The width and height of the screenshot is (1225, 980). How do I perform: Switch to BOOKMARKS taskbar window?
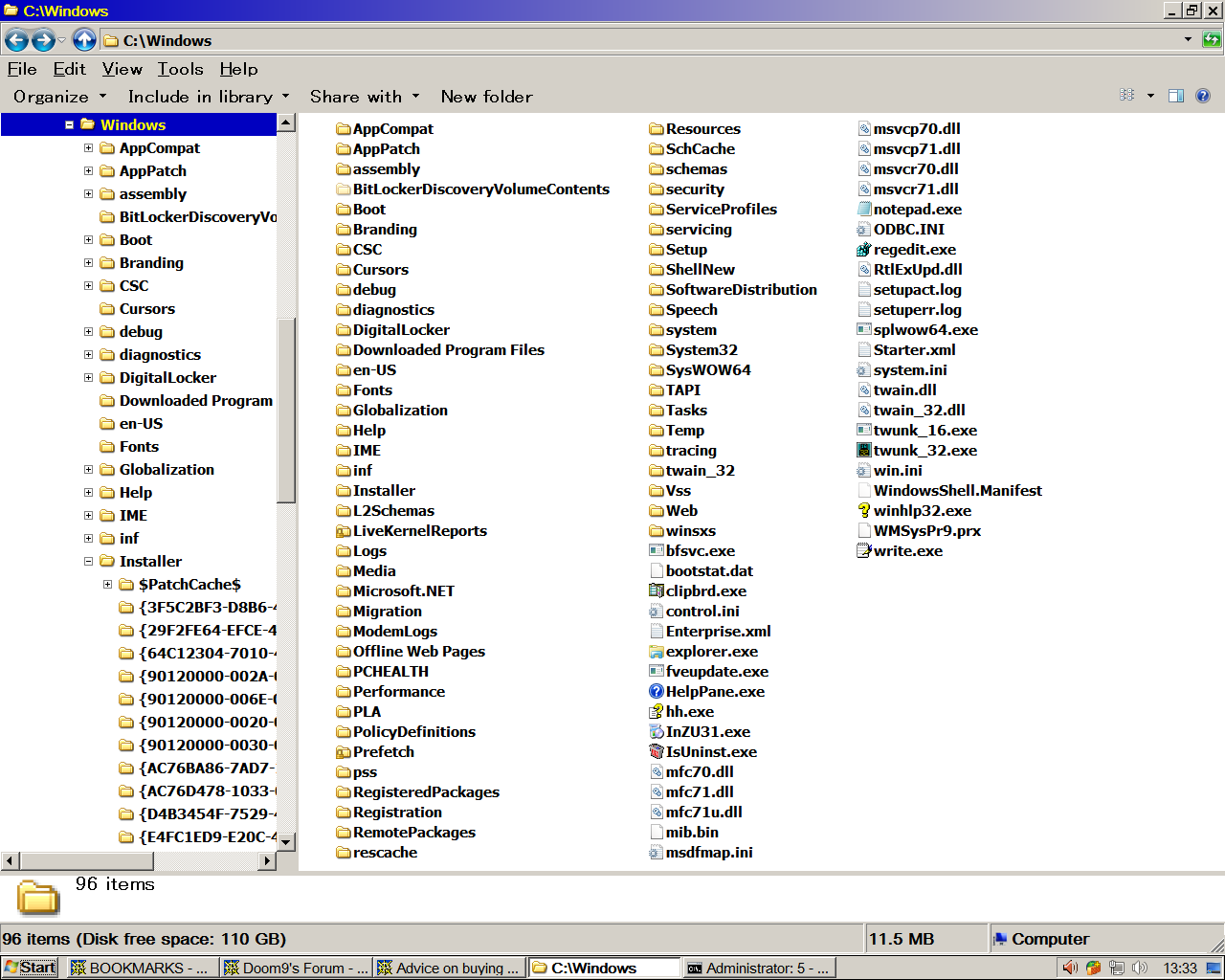(x=142, y=968)
